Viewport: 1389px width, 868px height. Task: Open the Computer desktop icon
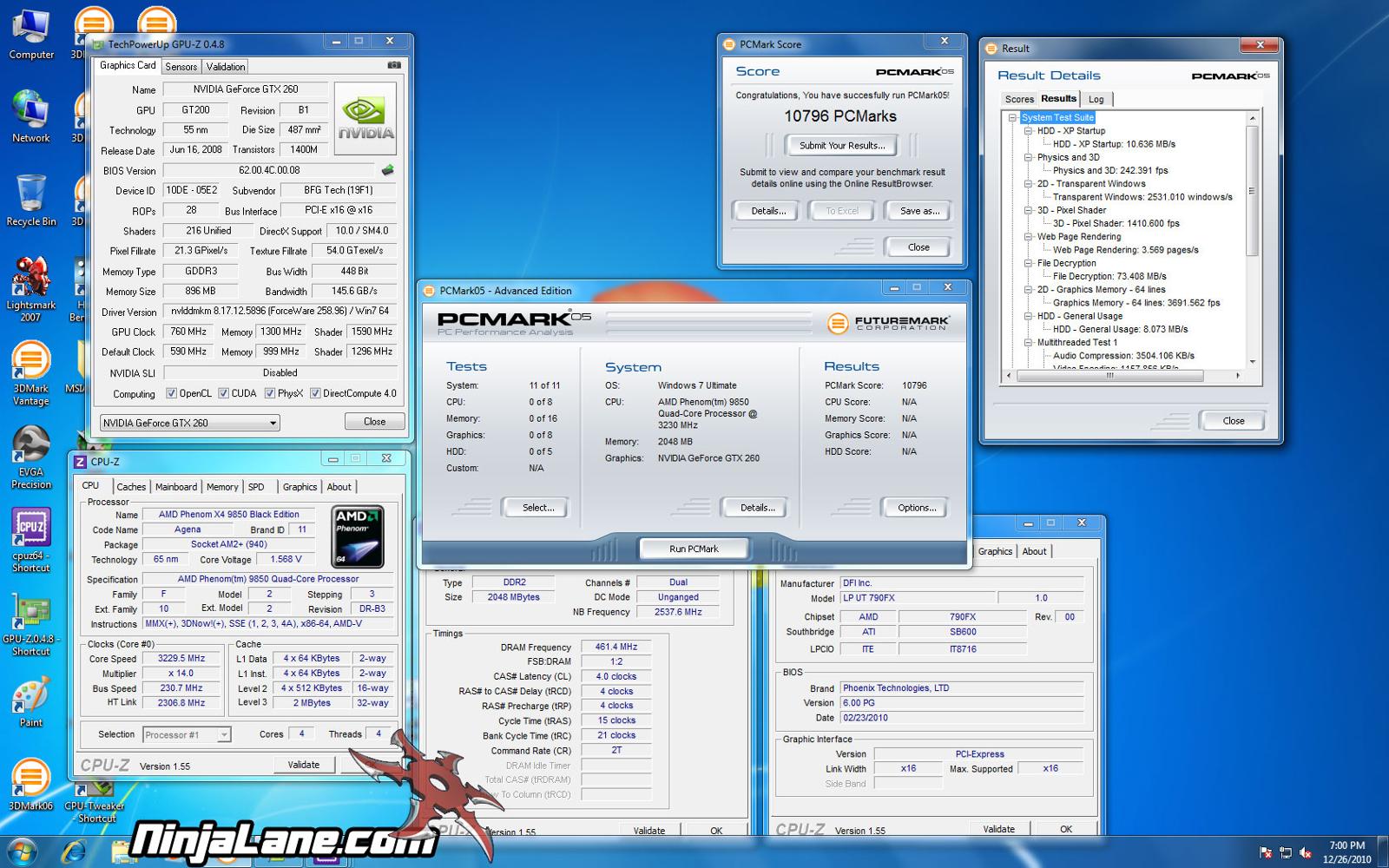coord(31,35)
